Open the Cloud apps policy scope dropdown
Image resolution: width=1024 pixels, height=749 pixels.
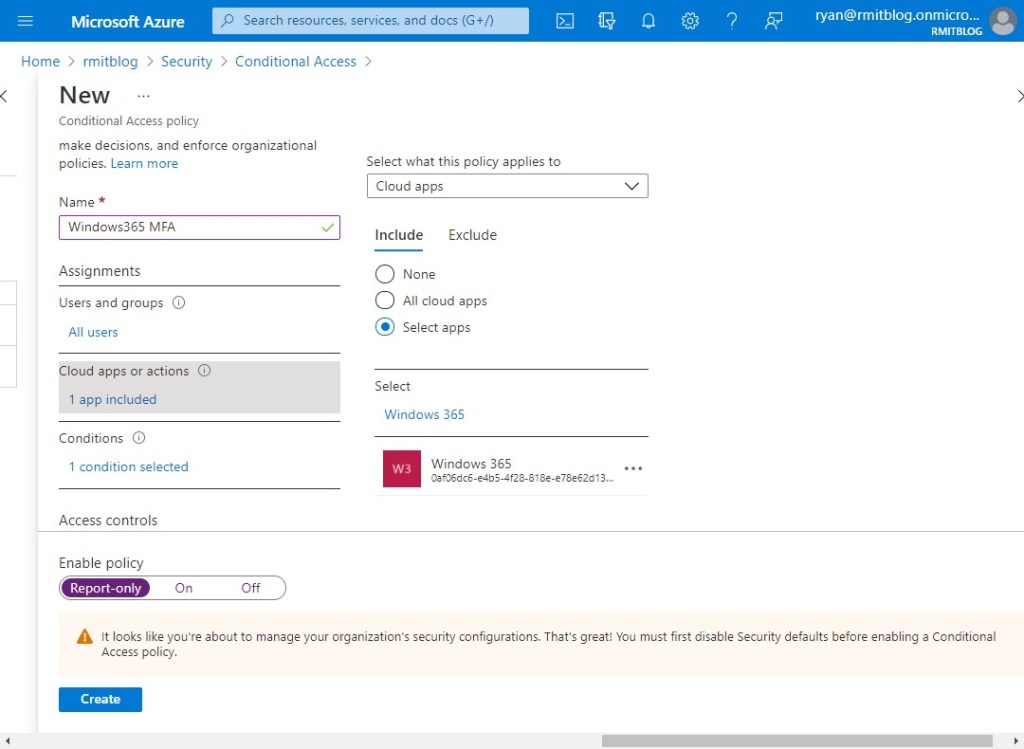(507, 186)
